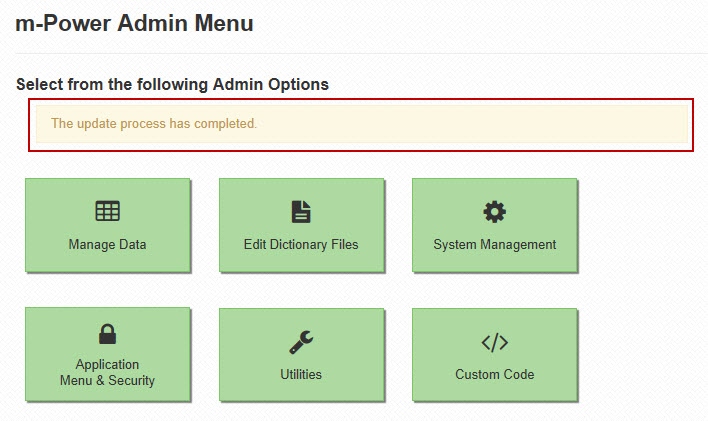The width and height of the screenshot is (708, 421).
Task: Select the "Manage Data" text label
Action: [x=107, y=244]
